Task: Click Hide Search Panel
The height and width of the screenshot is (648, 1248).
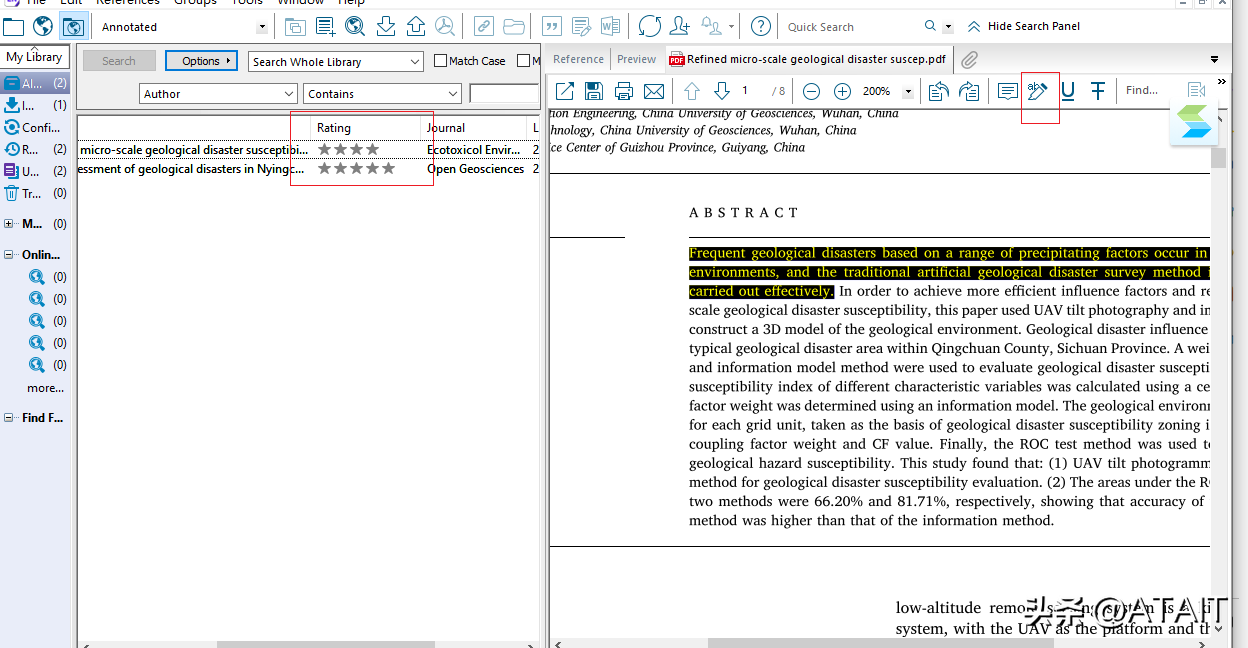Action: tap(1024, 26)
